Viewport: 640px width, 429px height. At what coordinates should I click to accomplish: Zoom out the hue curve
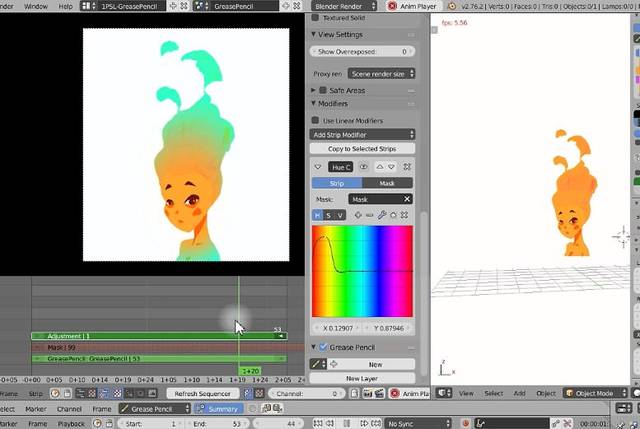tap(369, 215)
